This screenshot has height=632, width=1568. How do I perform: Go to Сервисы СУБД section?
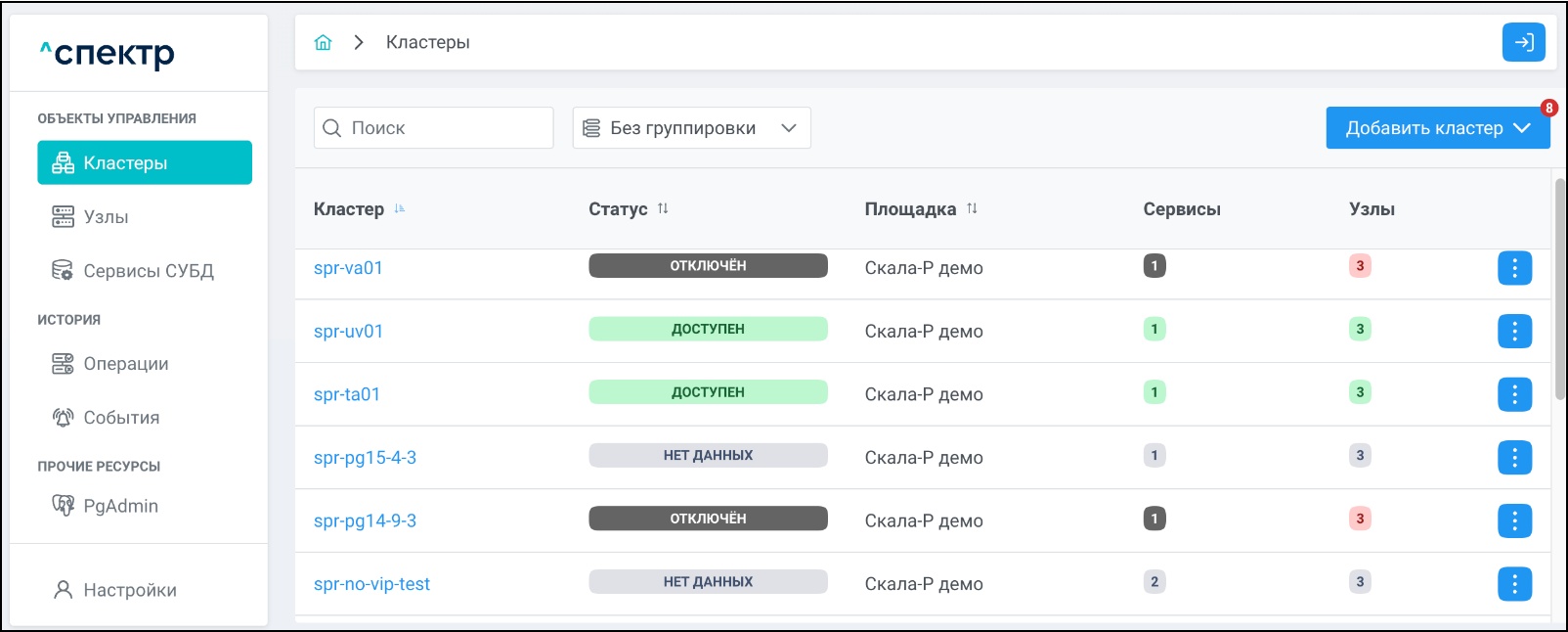(x=148, y=271)
